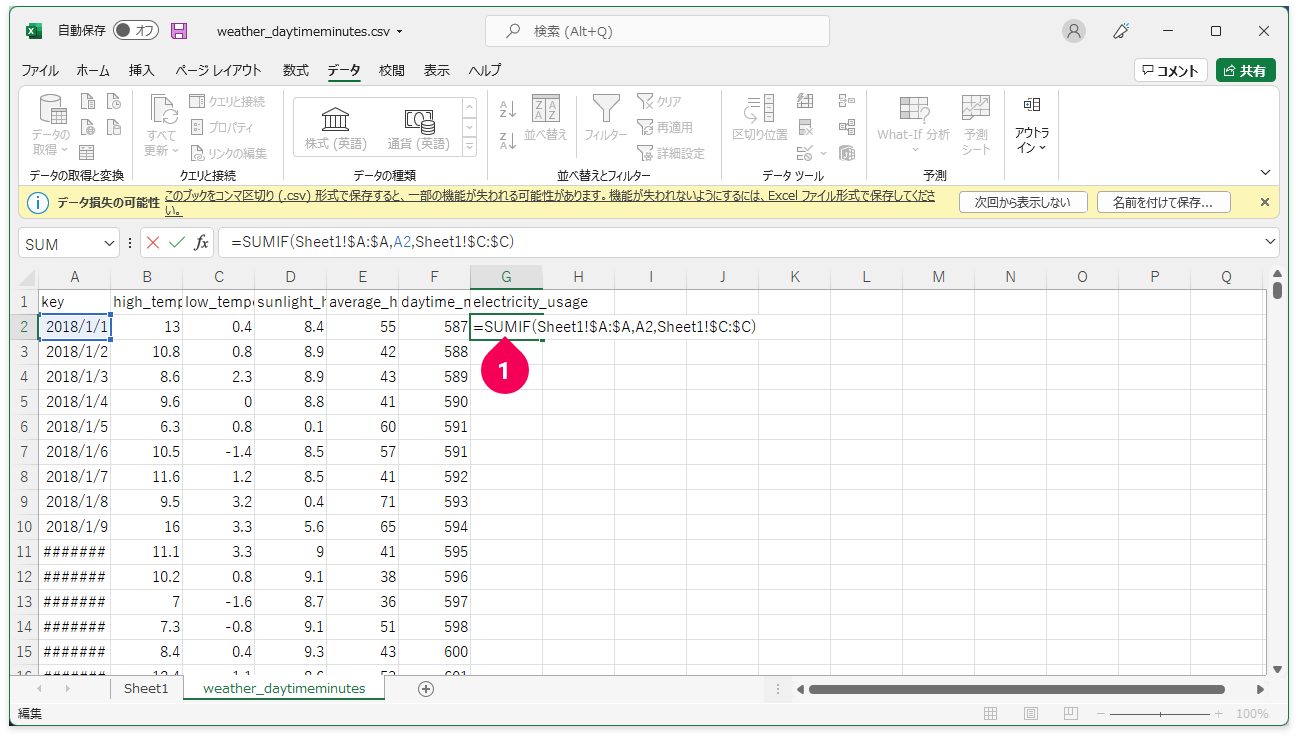The height and width of the screenshot is (738, 1298).
Task: Click the Don't show again button
Action: click(1022, 202)
